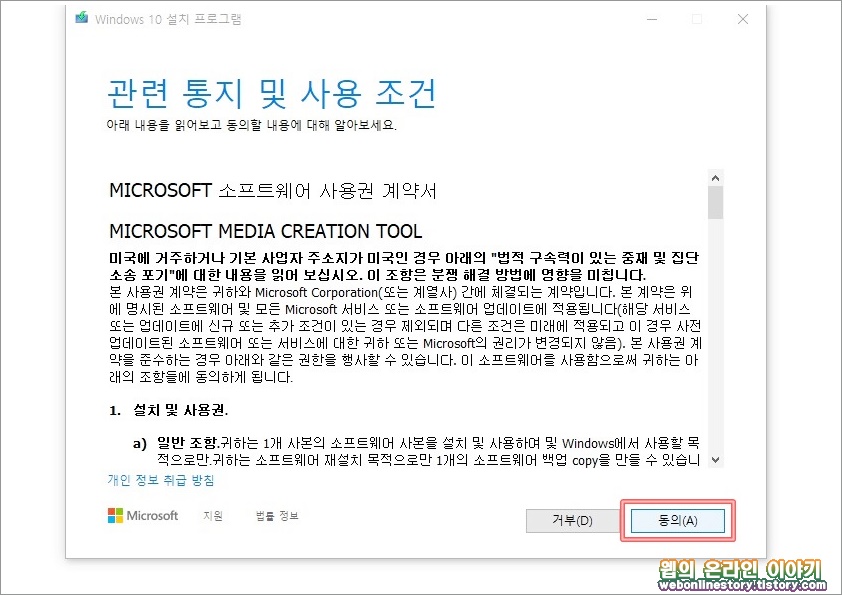Maximize the setup window

click(697, 18)
